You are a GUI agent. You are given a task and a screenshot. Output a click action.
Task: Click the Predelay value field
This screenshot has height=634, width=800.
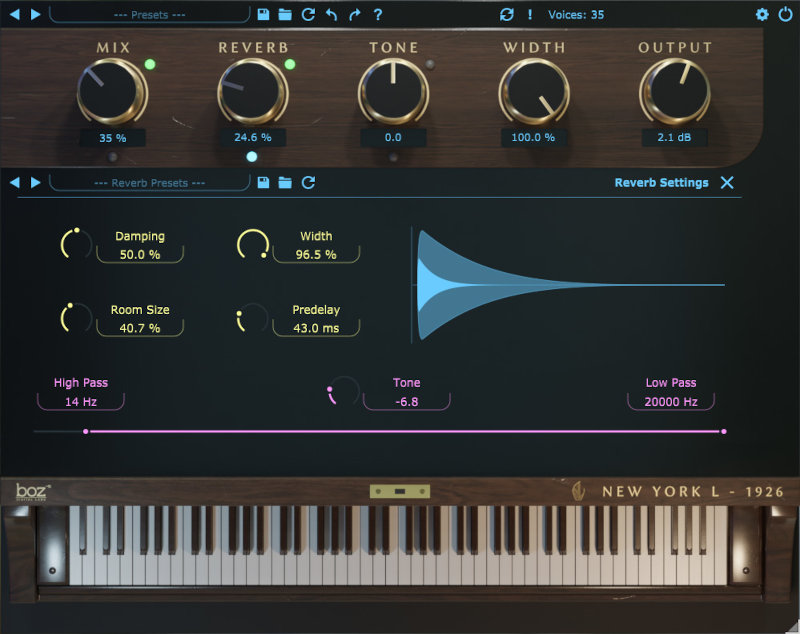click(315, 327)
